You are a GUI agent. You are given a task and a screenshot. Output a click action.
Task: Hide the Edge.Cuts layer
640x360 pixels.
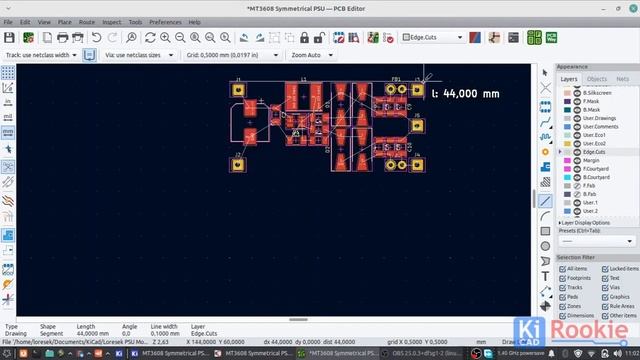tap(577, 152)
